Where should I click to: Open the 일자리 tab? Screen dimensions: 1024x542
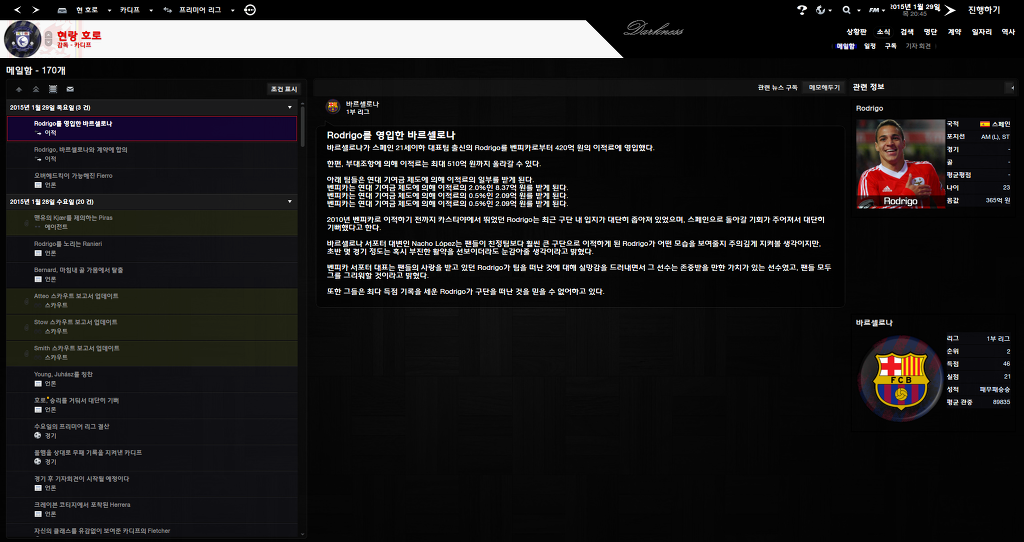click(x=982, y=31)
